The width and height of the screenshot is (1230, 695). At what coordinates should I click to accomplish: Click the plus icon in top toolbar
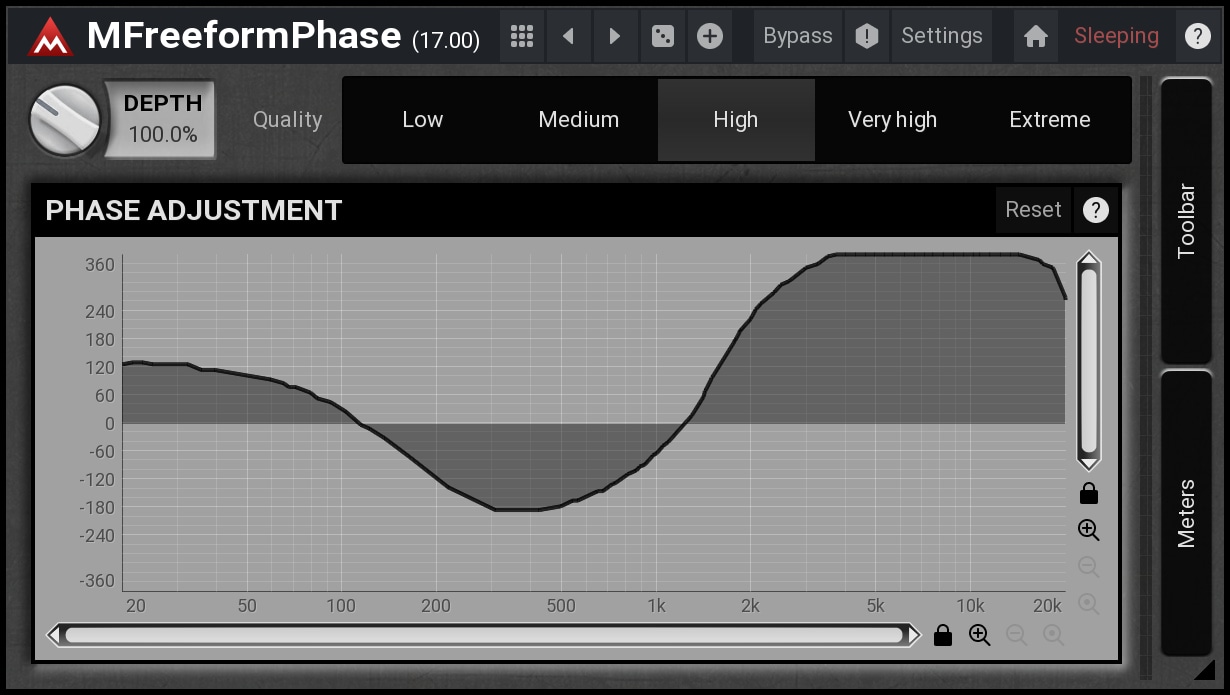click(x=709, y=36)
